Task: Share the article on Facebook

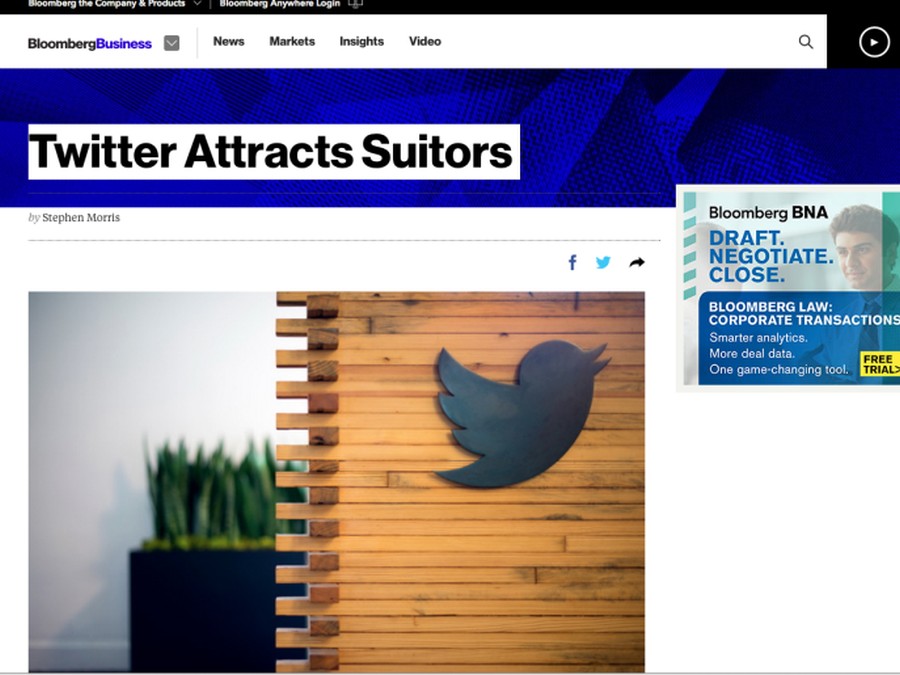Action: coord(572,263)
